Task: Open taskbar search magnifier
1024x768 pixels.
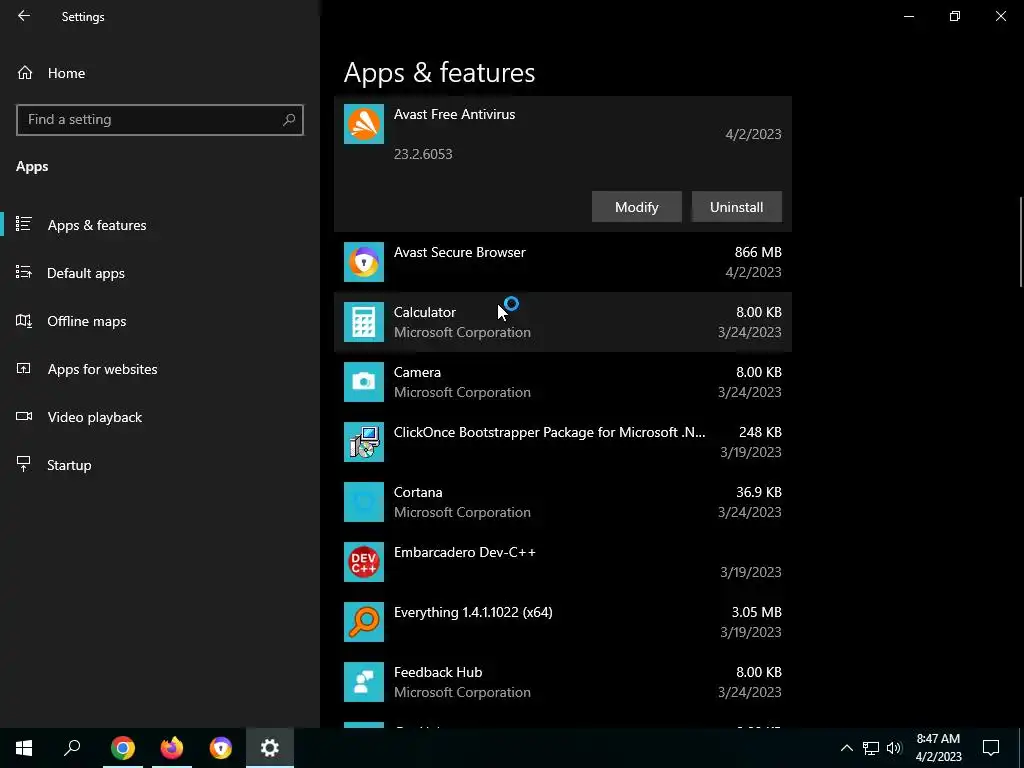Action: 72,748
